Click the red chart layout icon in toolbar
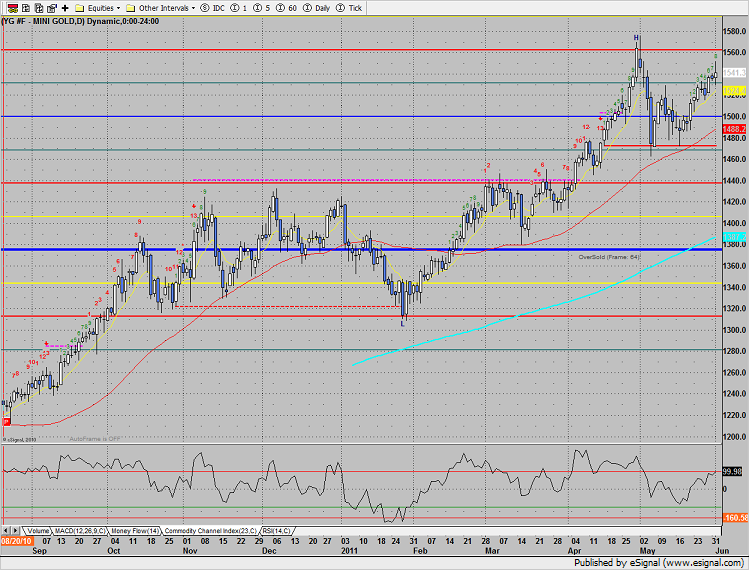749x570 pixels. click(x=13, y=8)
